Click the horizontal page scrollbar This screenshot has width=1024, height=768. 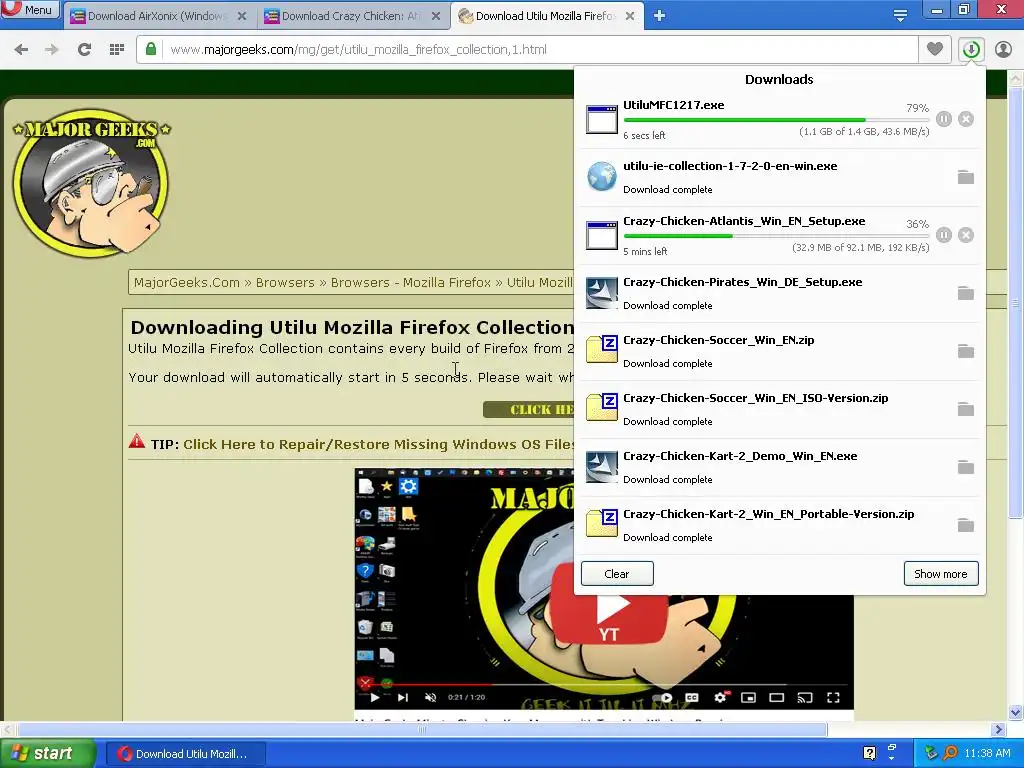click(421, 729)
